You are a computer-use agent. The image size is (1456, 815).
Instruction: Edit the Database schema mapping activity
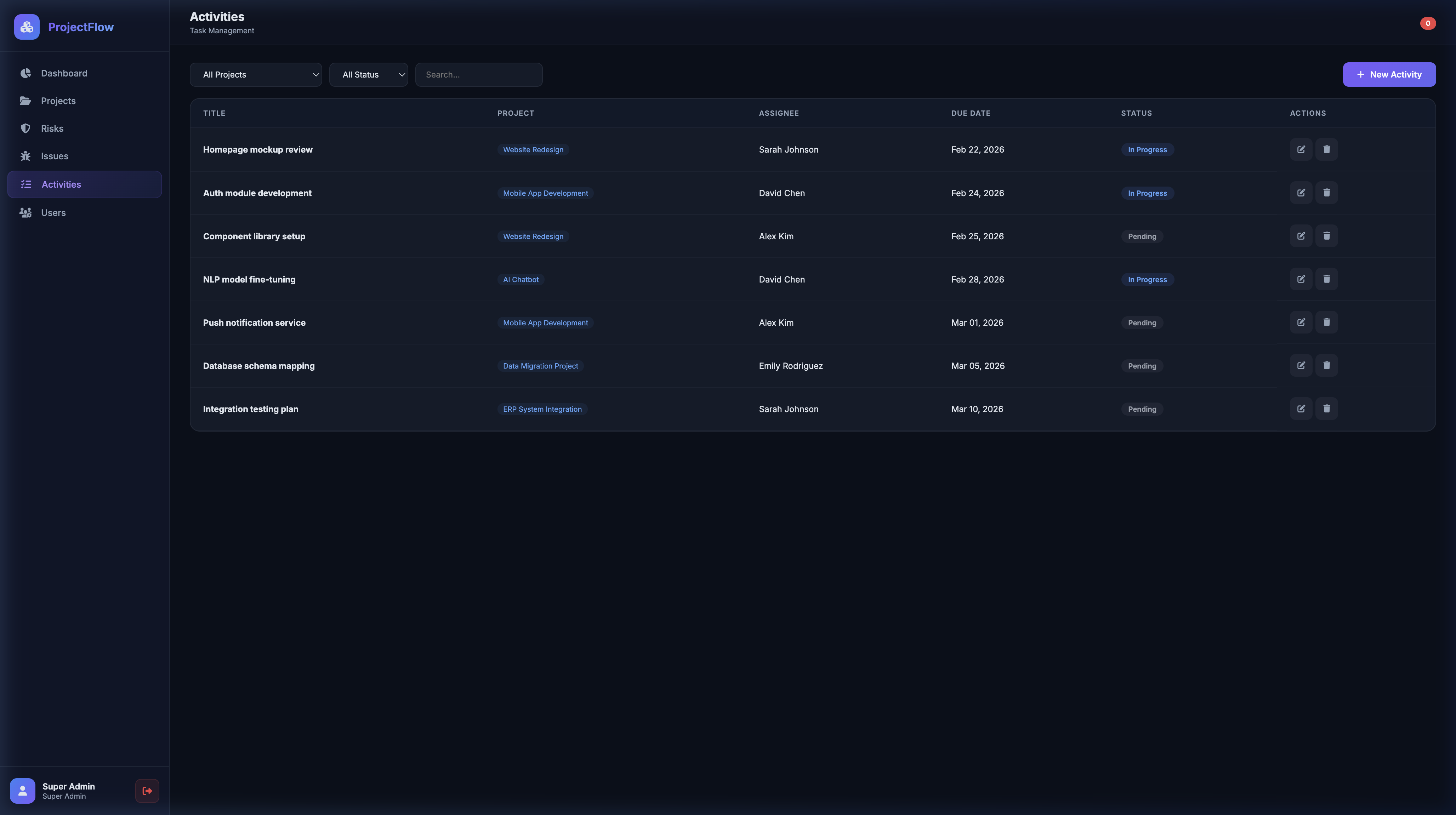(1301, 366)
